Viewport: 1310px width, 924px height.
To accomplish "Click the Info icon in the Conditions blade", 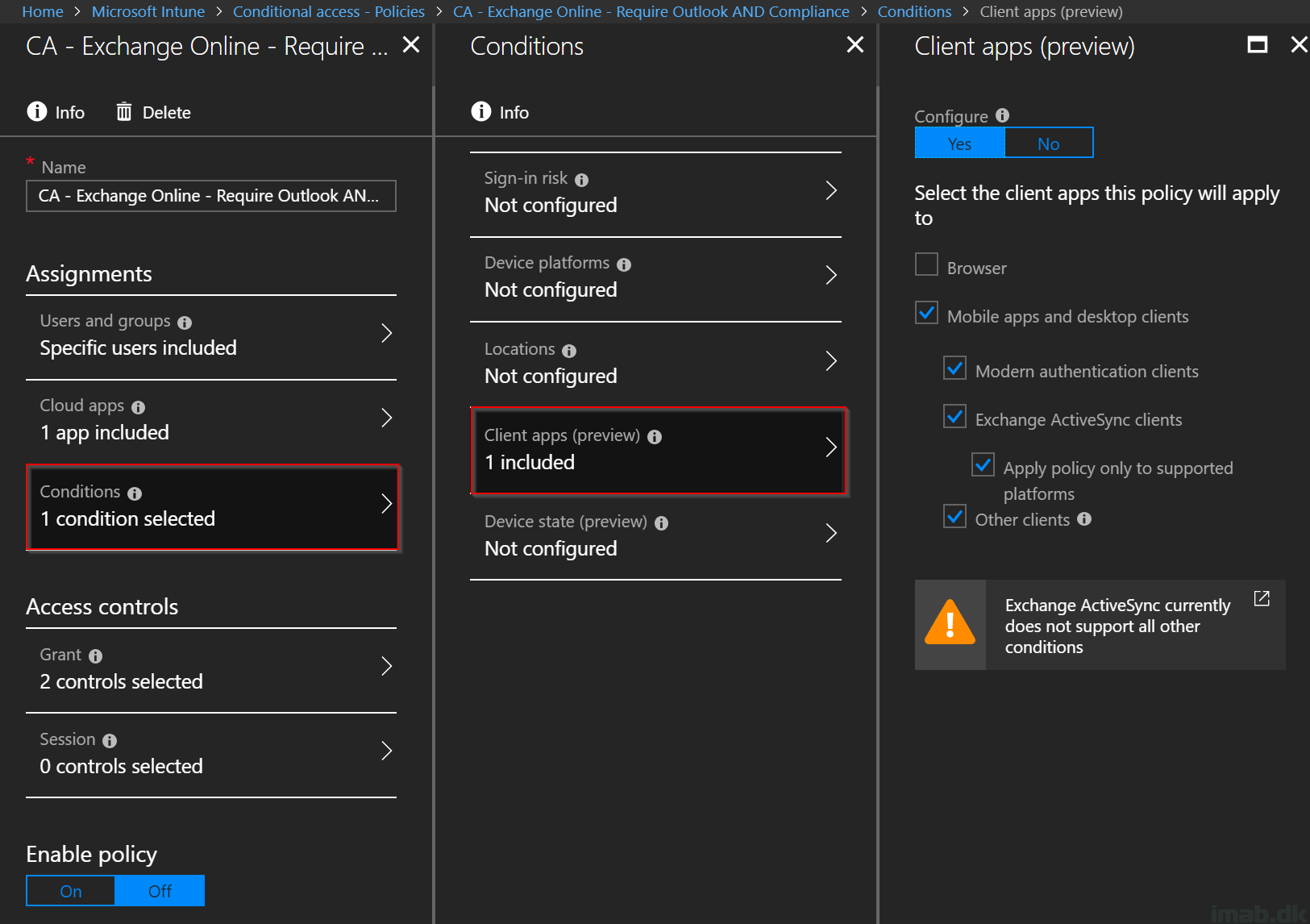I will 481,111.
